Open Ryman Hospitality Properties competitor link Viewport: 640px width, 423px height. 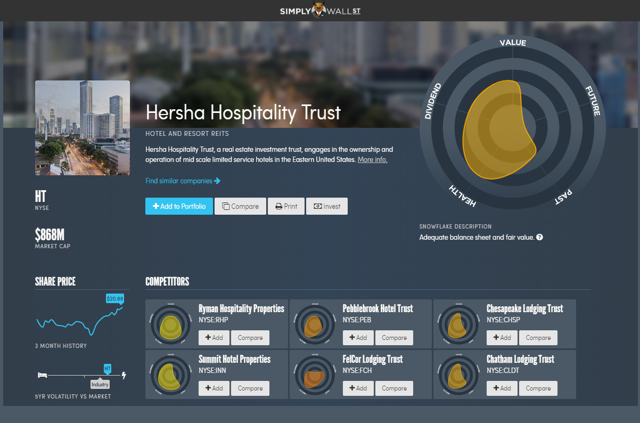pyautogui.click(x=241, y=308)
